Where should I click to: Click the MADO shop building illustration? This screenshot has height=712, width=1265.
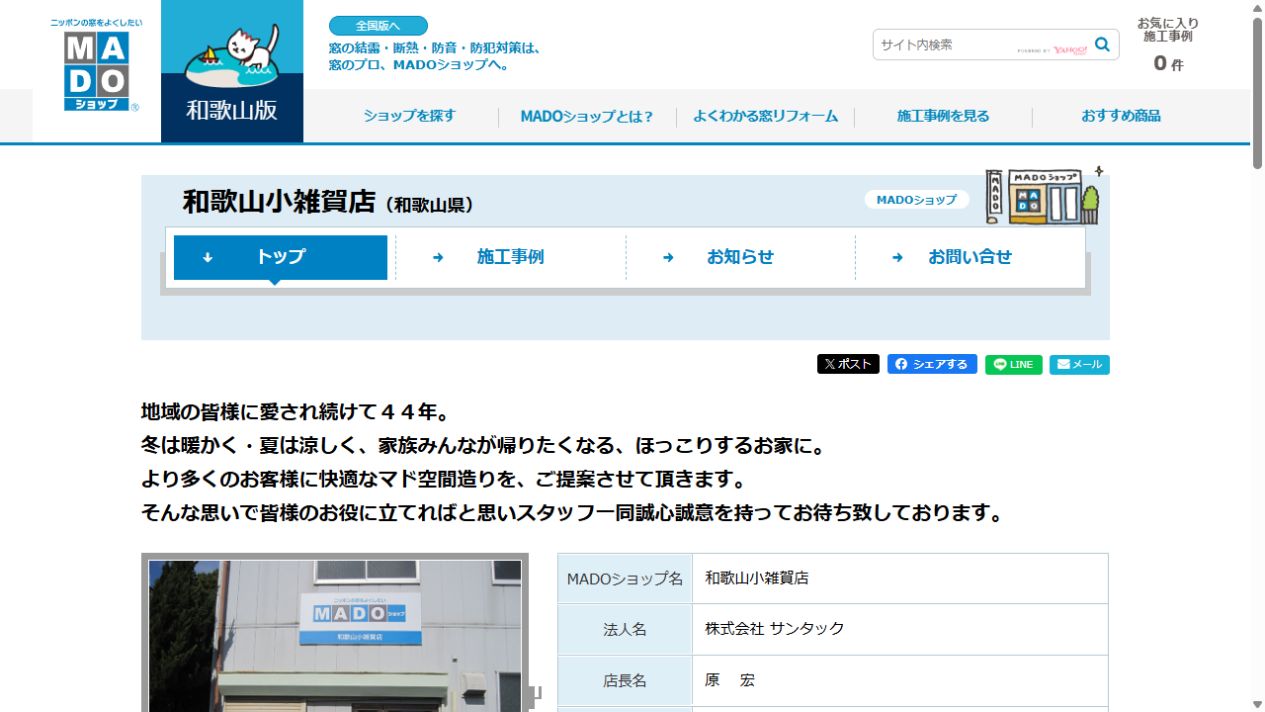(1043, 195)
